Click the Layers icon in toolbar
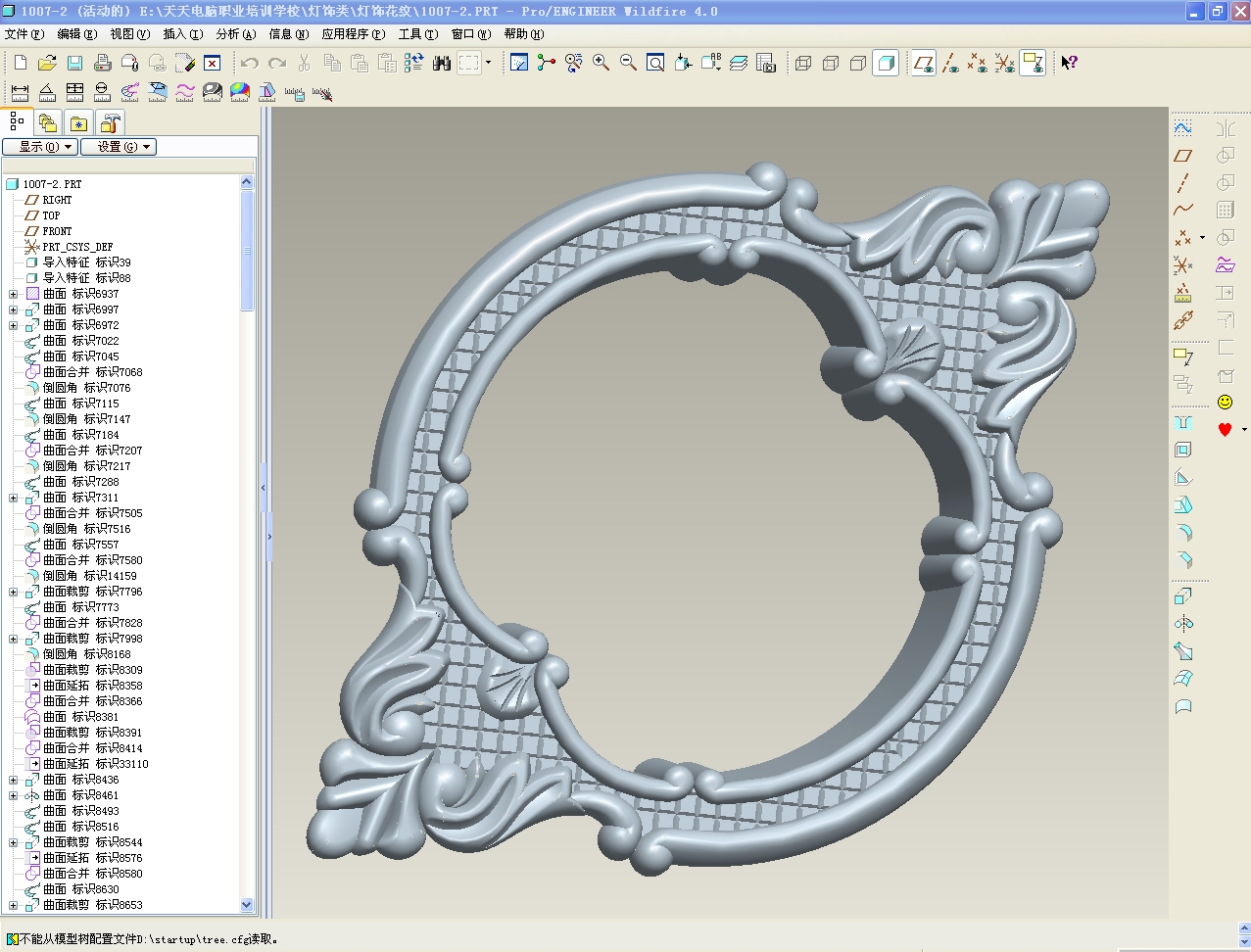The height and width of the screenshot is (952, 1251). point(739,63)
